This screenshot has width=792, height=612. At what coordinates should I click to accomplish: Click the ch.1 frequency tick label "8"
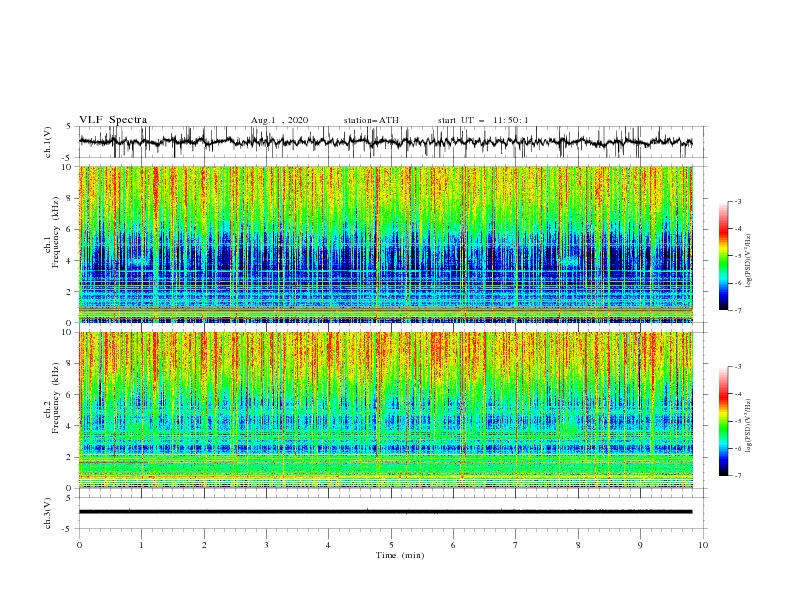[69, 198]
